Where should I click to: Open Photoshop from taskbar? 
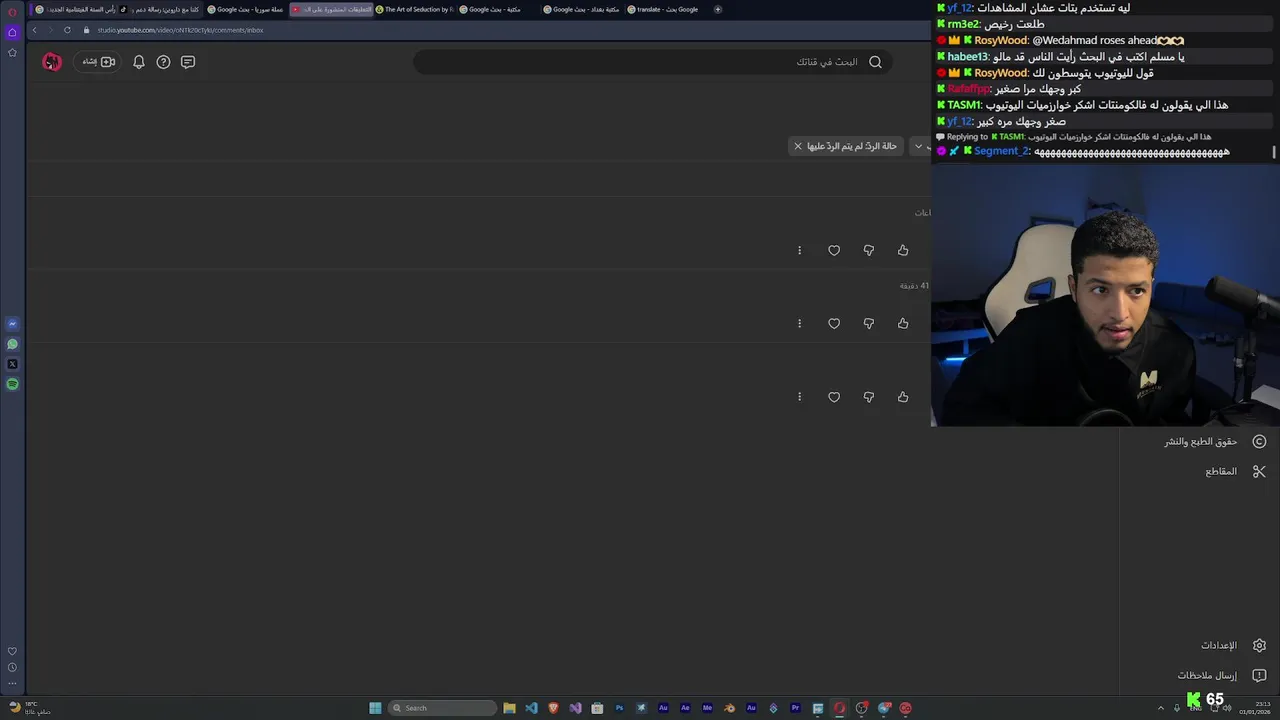pyautogui.click(x=619, y=708)
